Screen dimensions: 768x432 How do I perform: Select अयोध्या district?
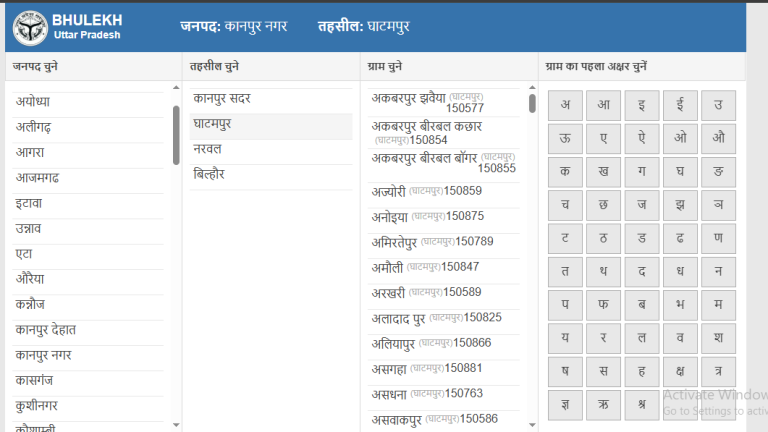click(x=33, y=102)
